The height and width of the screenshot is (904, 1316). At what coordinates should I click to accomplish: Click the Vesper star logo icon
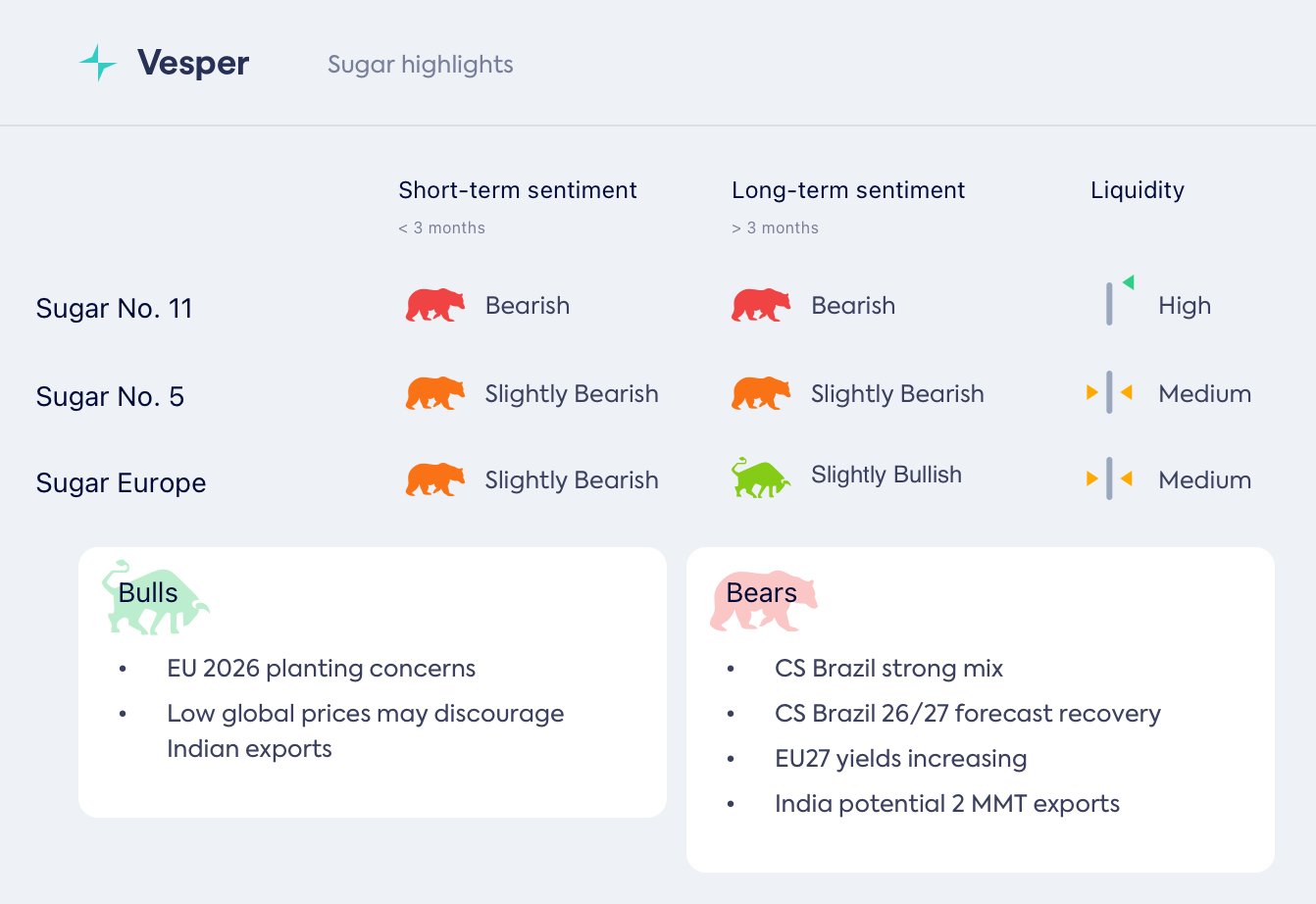(x=98, y=64)
